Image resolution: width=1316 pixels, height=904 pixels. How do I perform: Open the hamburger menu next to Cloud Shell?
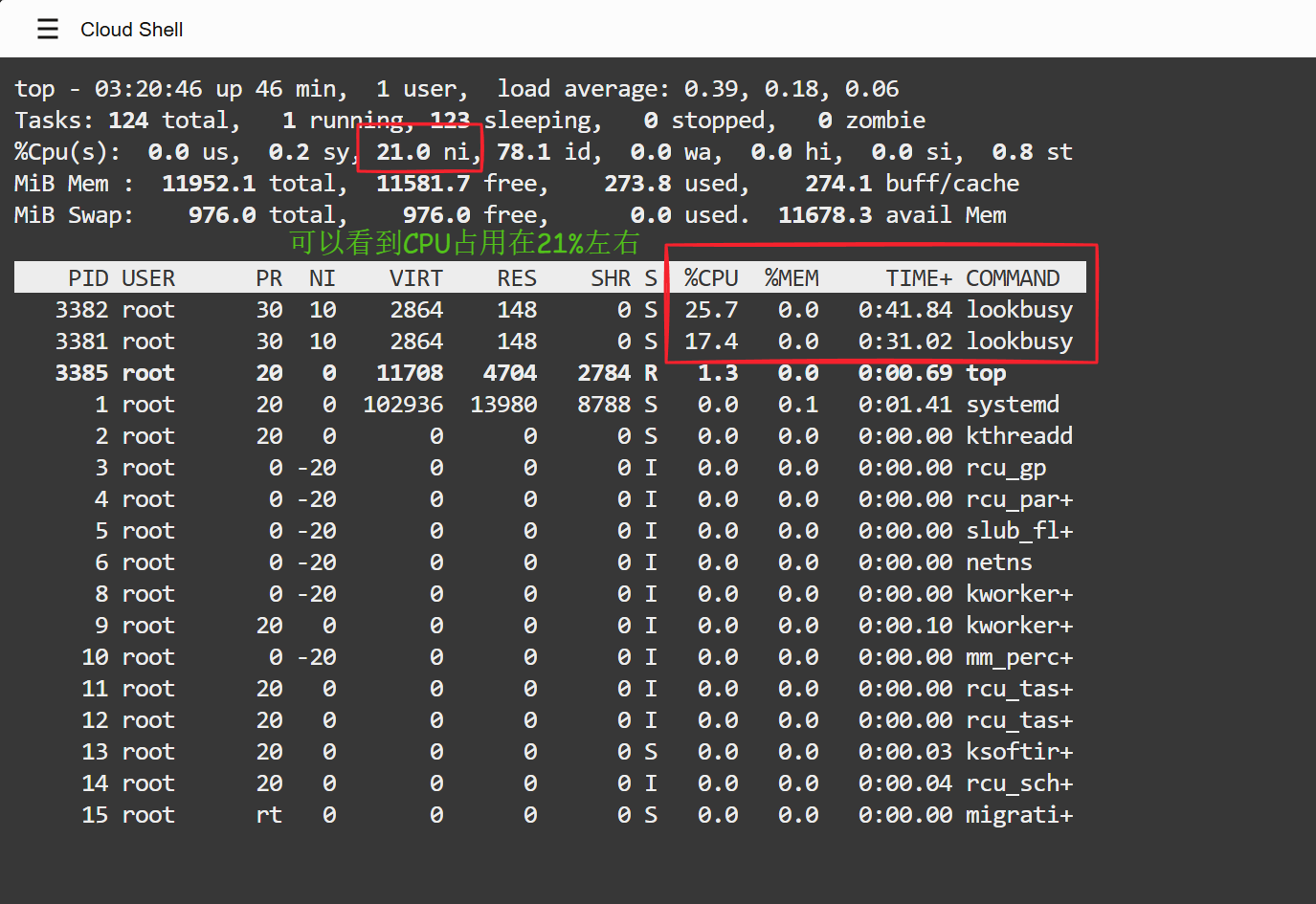[48, 30]
